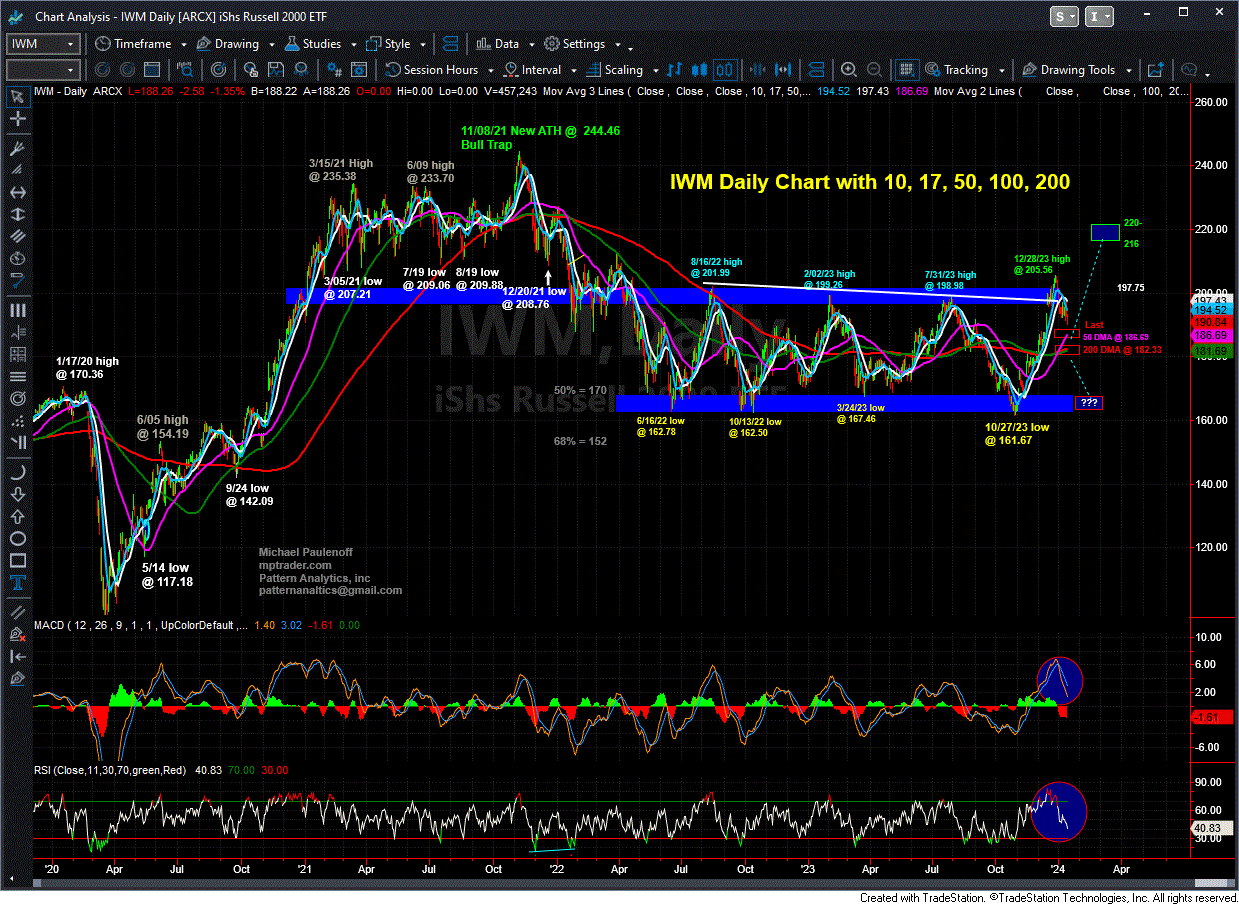The height and width of the screenshot is (904, 1239).
Task: Open the Studies menu
Action: (313, 44)
